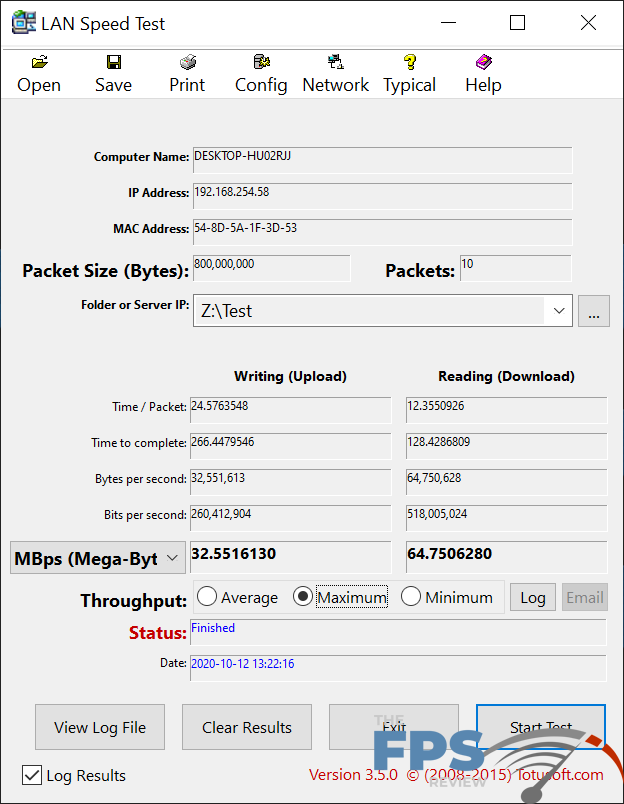Click the Clear Results button
624x804 pixels.
click(x=247, y=727)
